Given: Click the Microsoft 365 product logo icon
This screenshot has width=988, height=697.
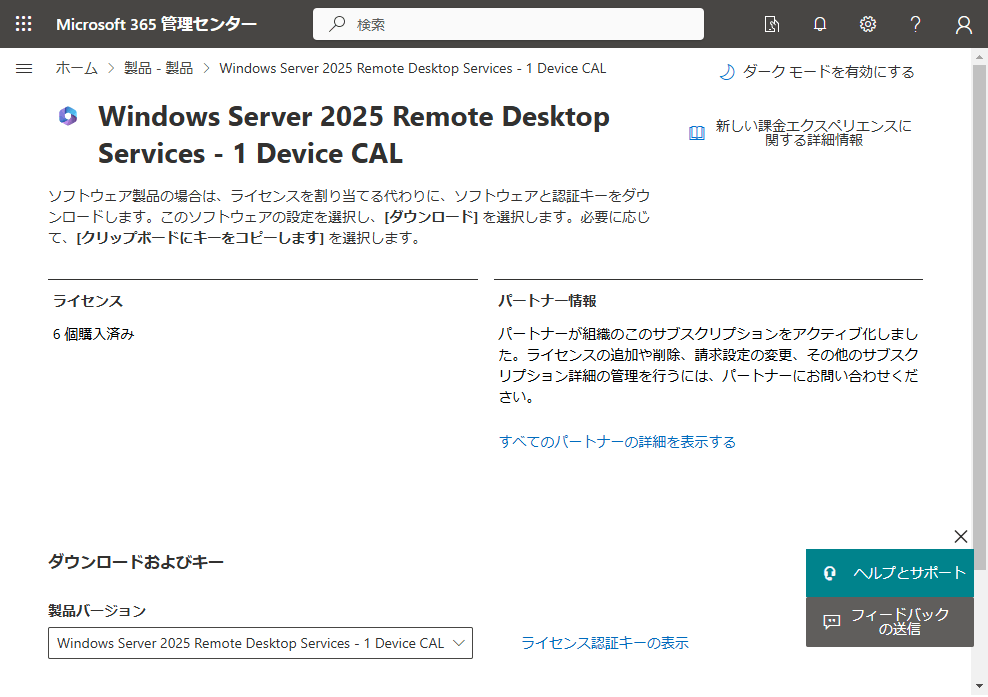Looking at the screenshot, I should click(68, 116).
